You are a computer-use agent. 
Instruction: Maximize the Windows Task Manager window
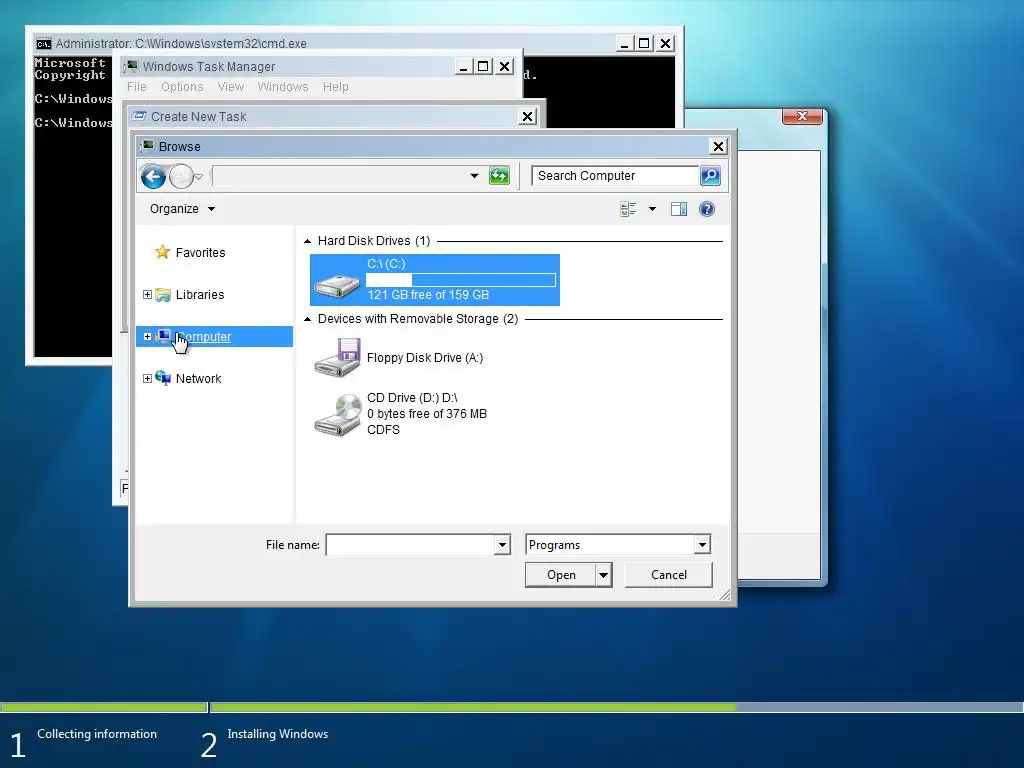483,67
